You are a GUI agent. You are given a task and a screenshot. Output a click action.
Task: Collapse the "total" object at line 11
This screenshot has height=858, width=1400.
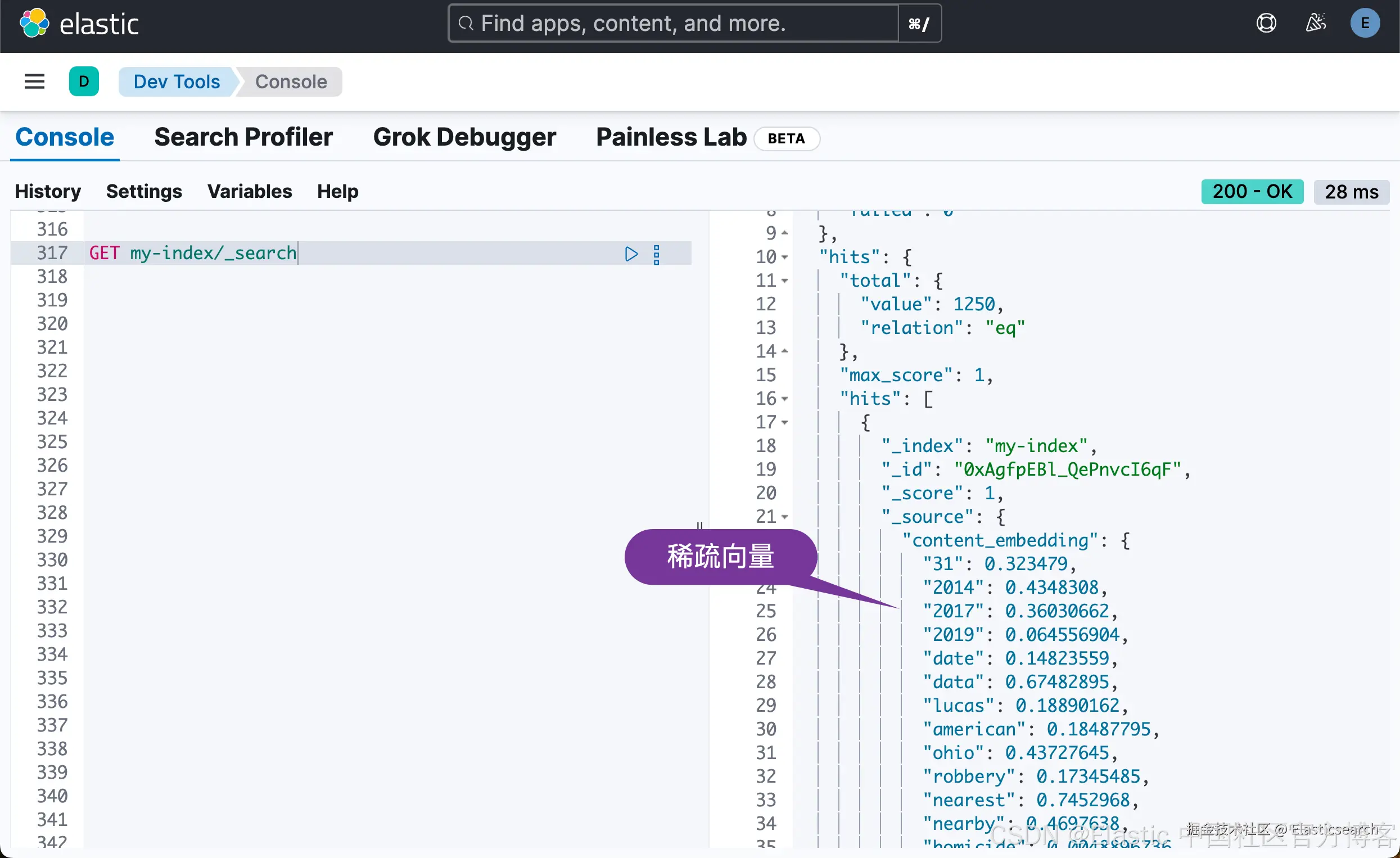[785, 281]
